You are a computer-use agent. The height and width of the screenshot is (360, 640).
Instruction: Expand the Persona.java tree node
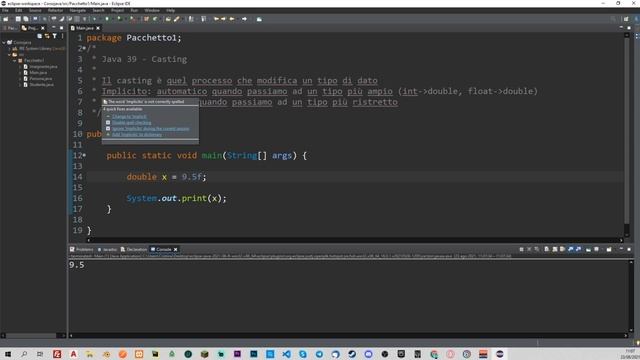point(20,78)
